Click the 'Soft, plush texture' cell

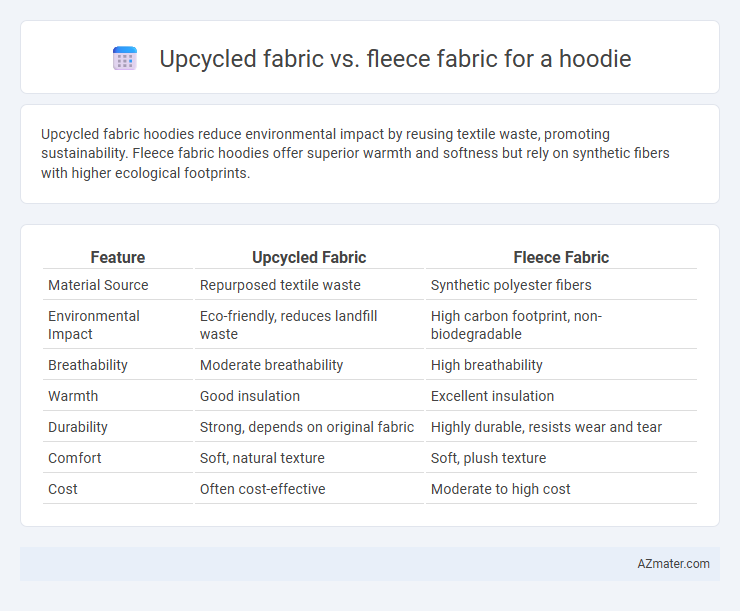pyautogui.click(x=488, y=458)
